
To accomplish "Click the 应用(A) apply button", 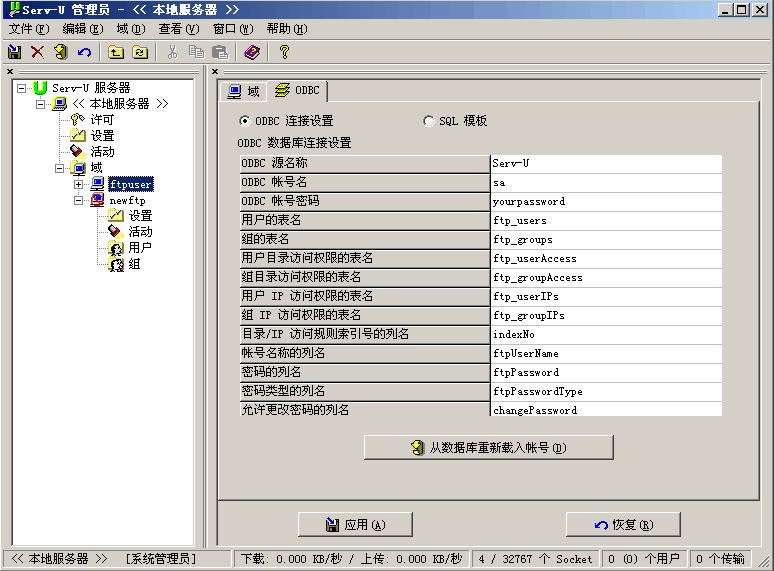I will (356, 525).
